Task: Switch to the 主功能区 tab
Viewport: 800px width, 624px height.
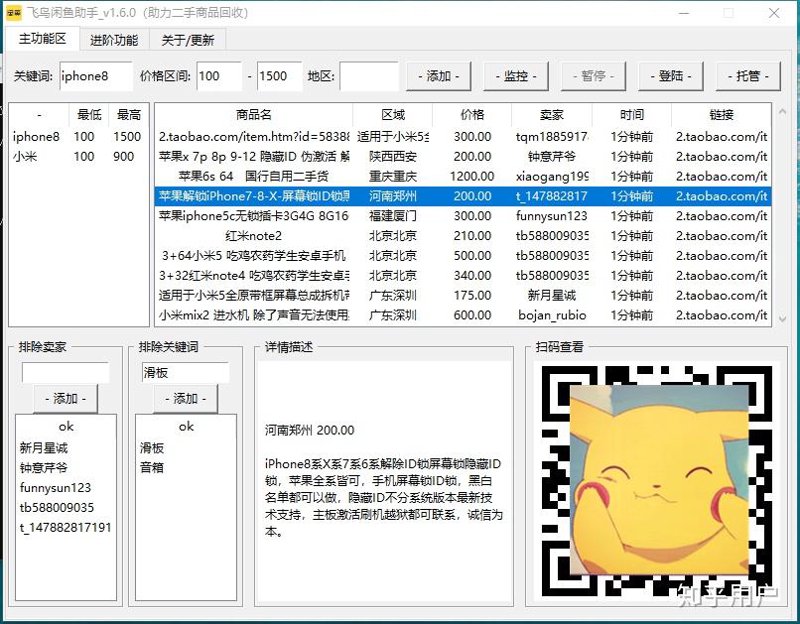Action: pyautogui.click(x=42, y=39)
